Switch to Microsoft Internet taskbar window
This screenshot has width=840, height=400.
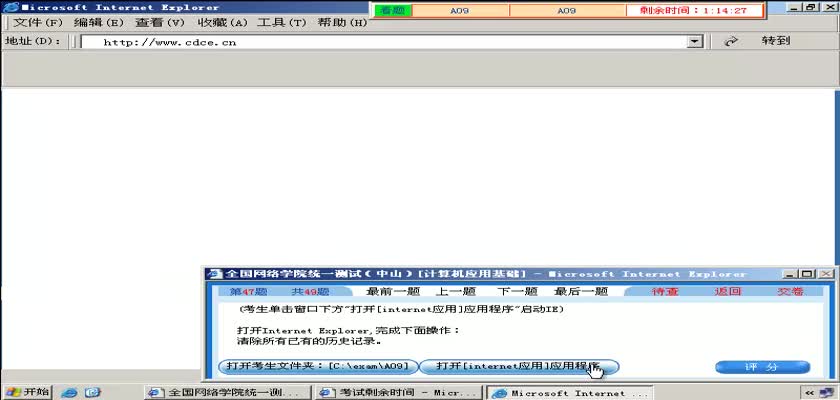point(570,393)
